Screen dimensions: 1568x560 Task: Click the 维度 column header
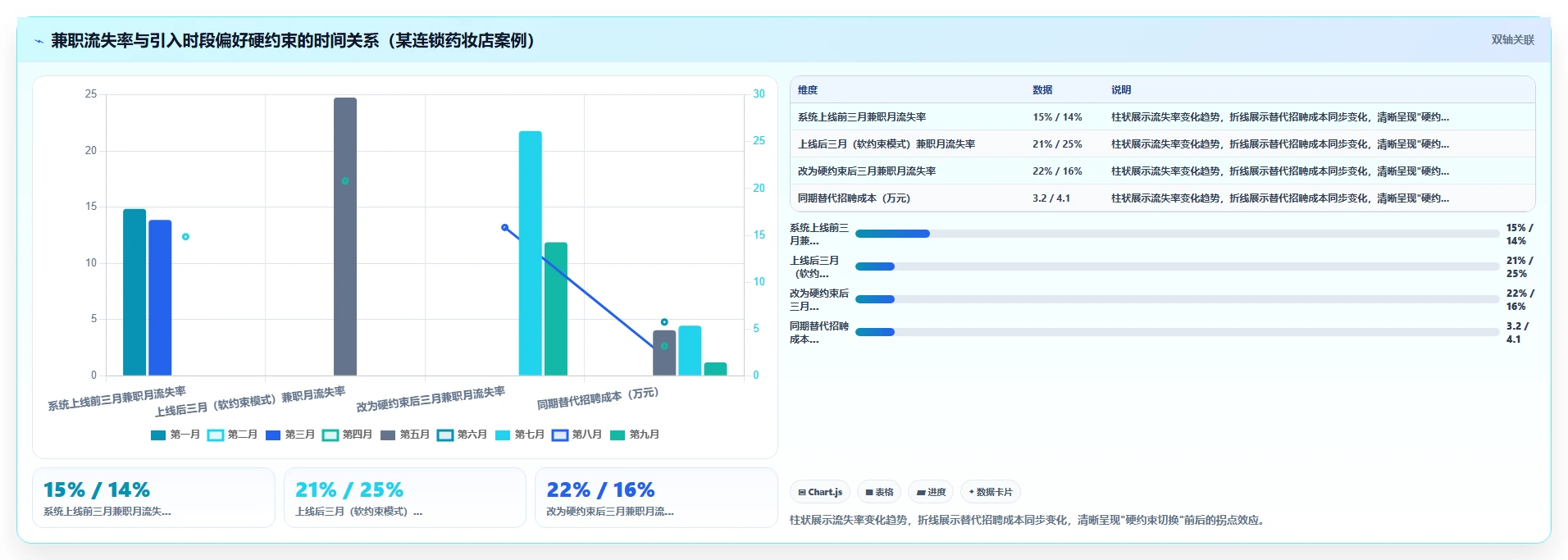click(x=808, y=90)
